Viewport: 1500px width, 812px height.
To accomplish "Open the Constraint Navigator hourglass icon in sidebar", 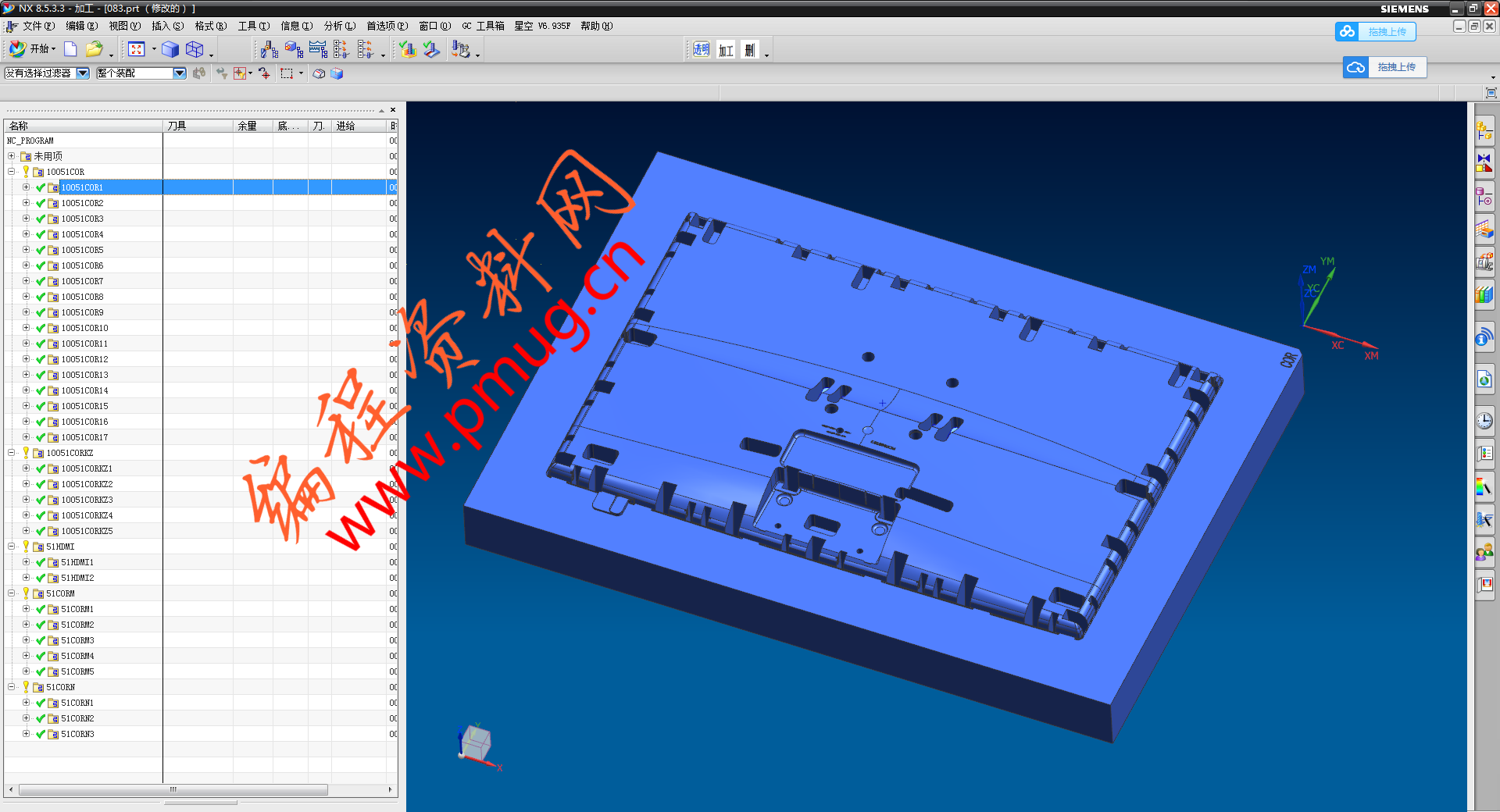I will [x=1484, y=163].
